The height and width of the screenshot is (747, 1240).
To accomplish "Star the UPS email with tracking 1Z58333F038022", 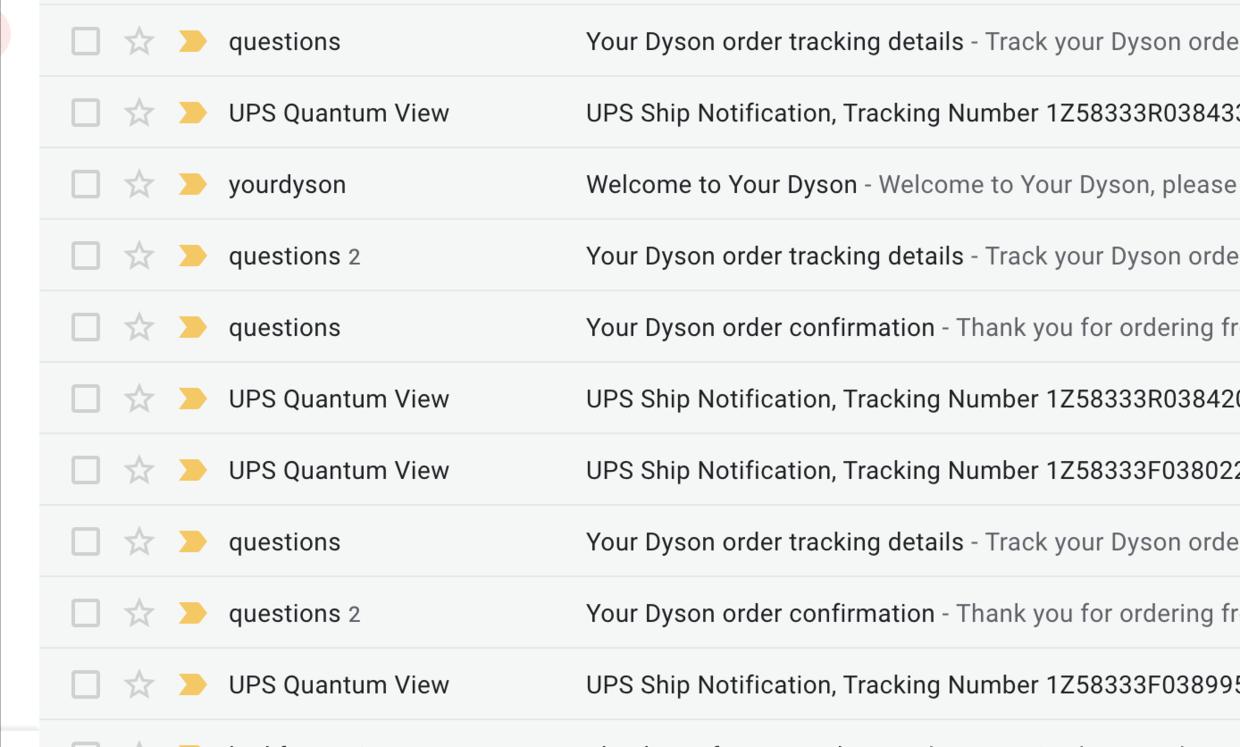I will [x=139, y=471].
